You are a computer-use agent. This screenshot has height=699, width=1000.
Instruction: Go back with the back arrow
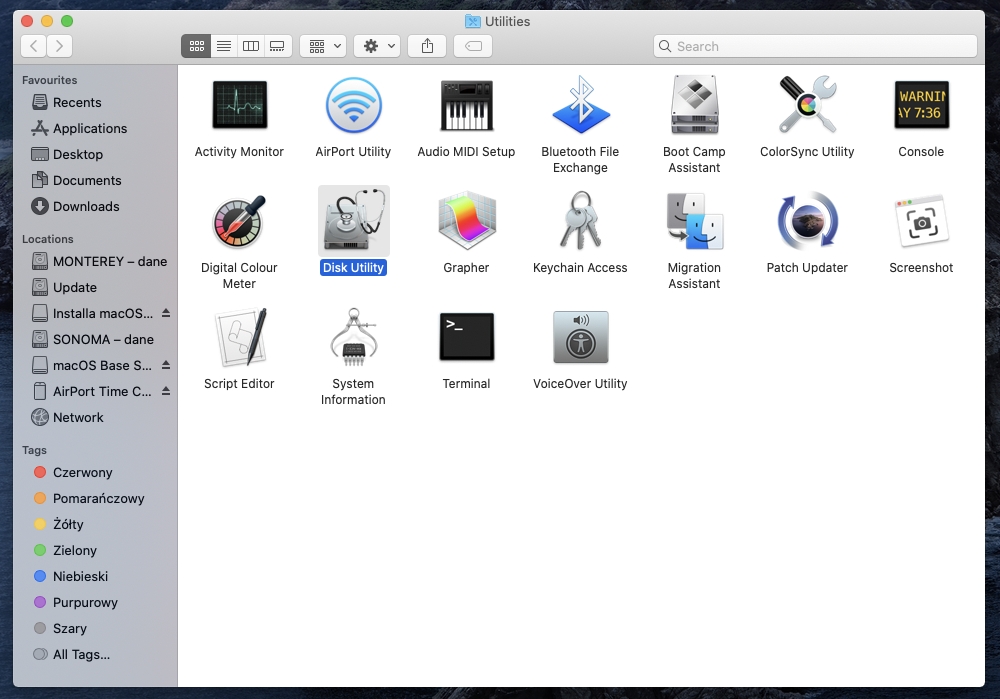coord(34,46)
